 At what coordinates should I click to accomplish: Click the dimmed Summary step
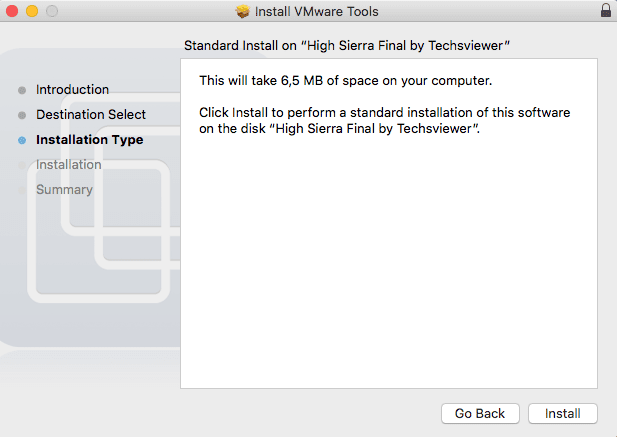(x=65, y=190)
